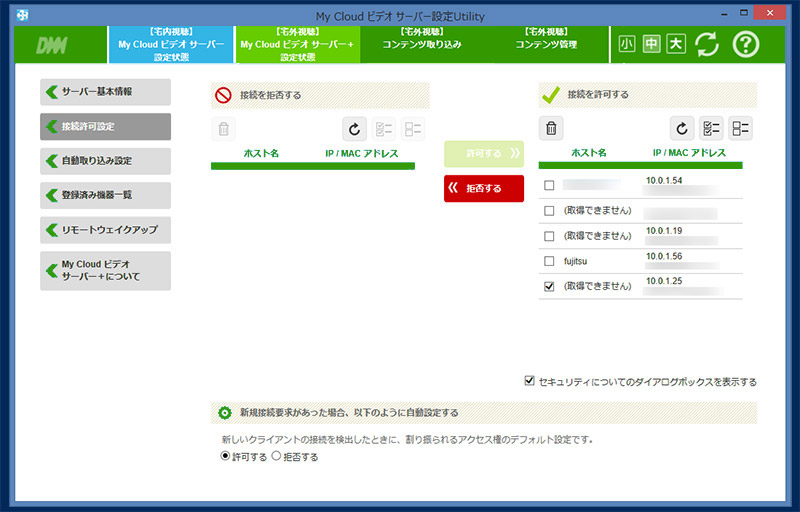Select the 拒否する radio button
This screenshot has height=512, width=800.
277,456
